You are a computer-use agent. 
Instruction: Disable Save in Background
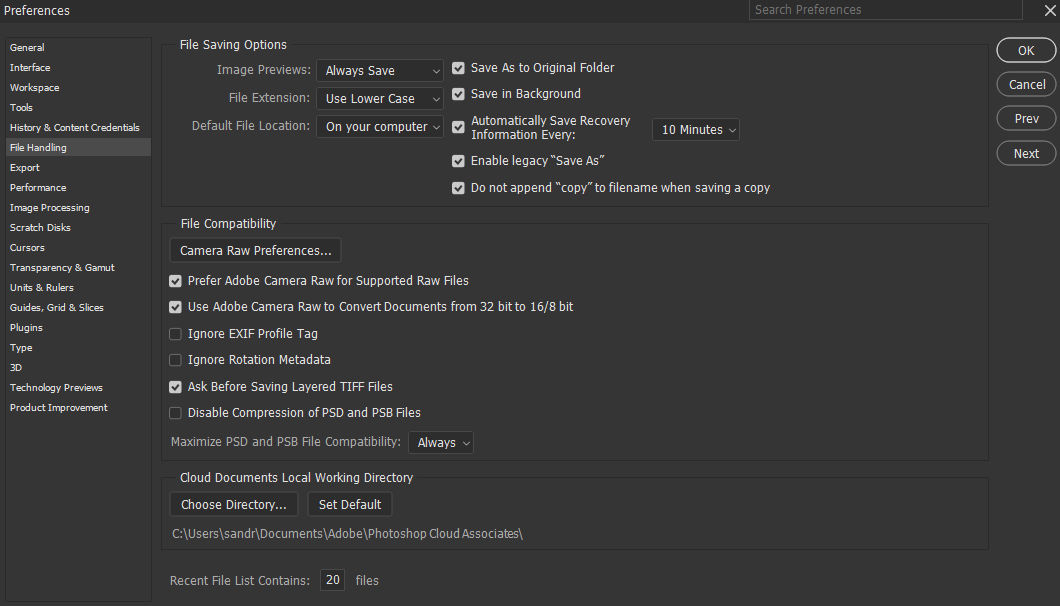click(458, 94)
